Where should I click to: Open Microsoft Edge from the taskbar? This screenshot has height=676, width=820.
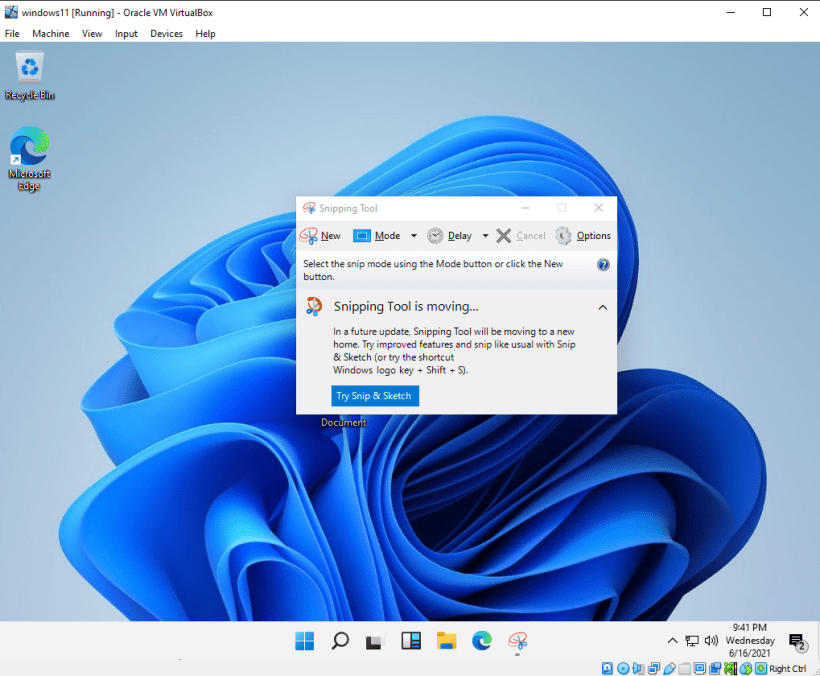[482, 641]
